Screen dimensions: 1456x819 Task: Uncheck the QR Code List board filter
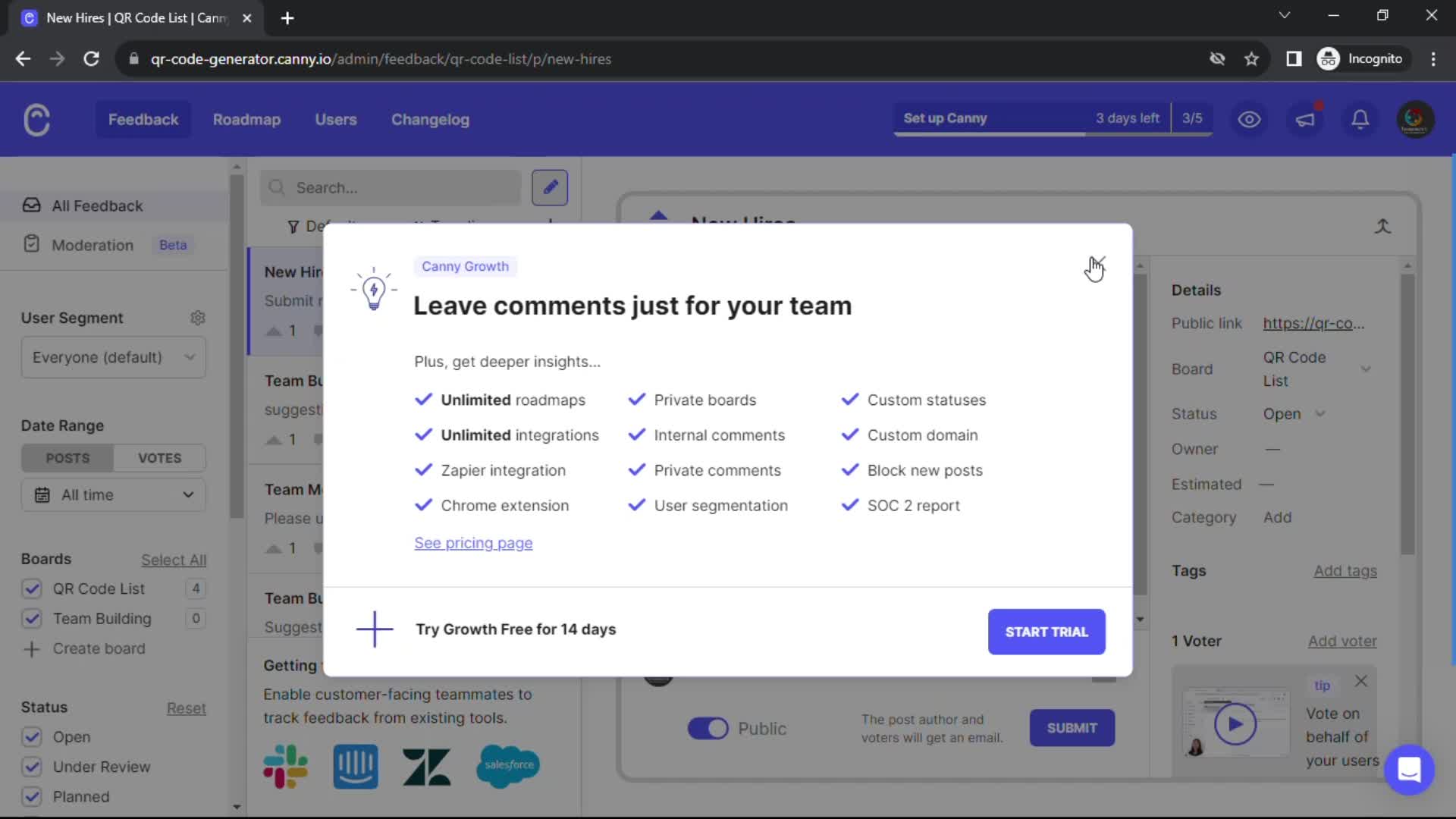[32, 588]
